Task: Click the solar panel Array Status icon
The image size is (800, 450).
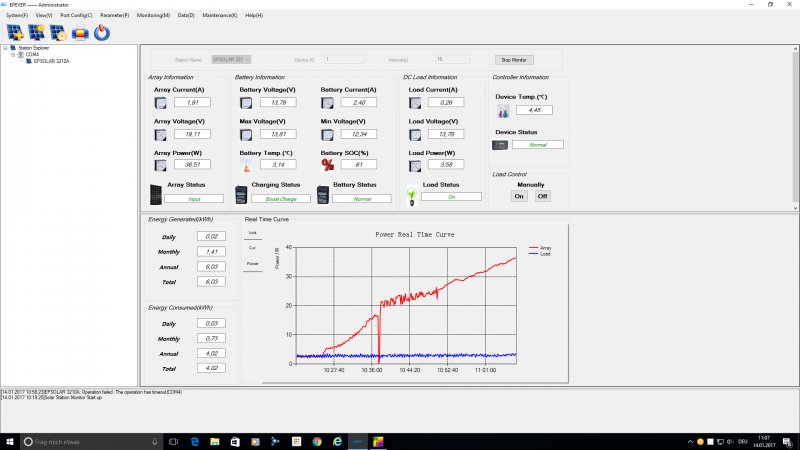Action: [x=156, y=195]
